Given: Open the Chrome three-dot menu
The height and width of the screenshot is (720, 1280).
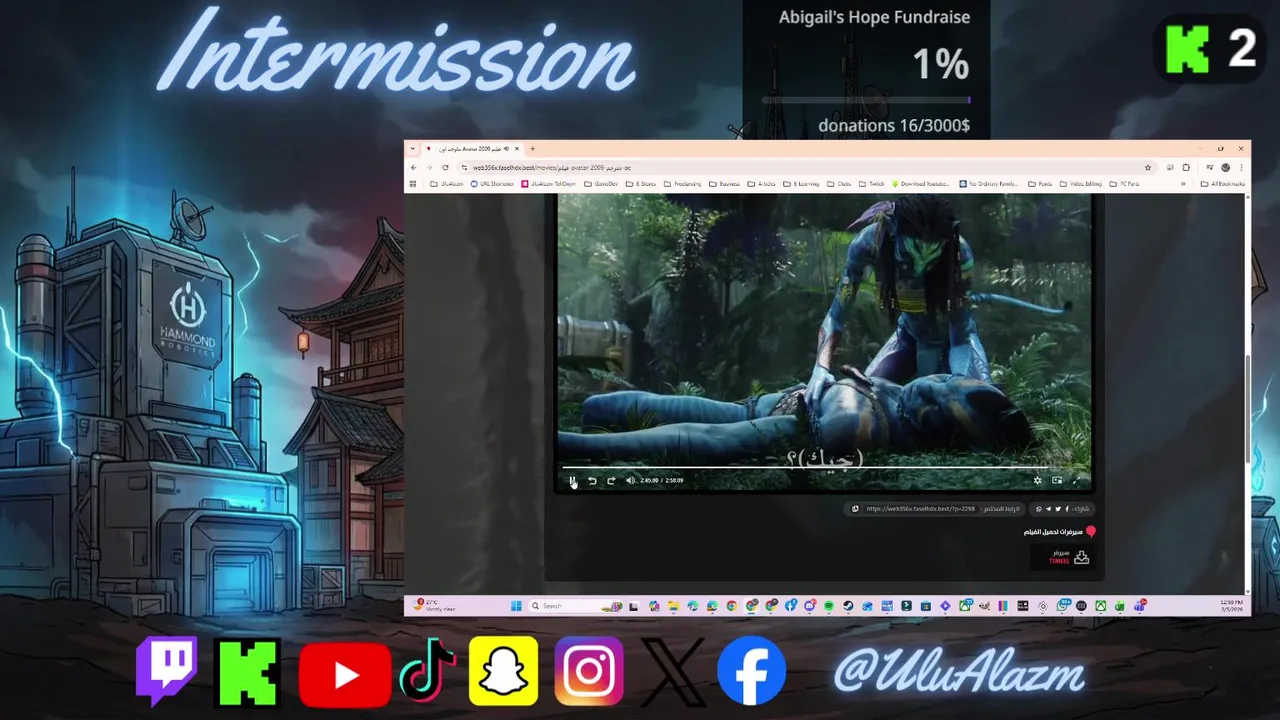Looking at the screenshot, I should click(x=1241, y=168).
